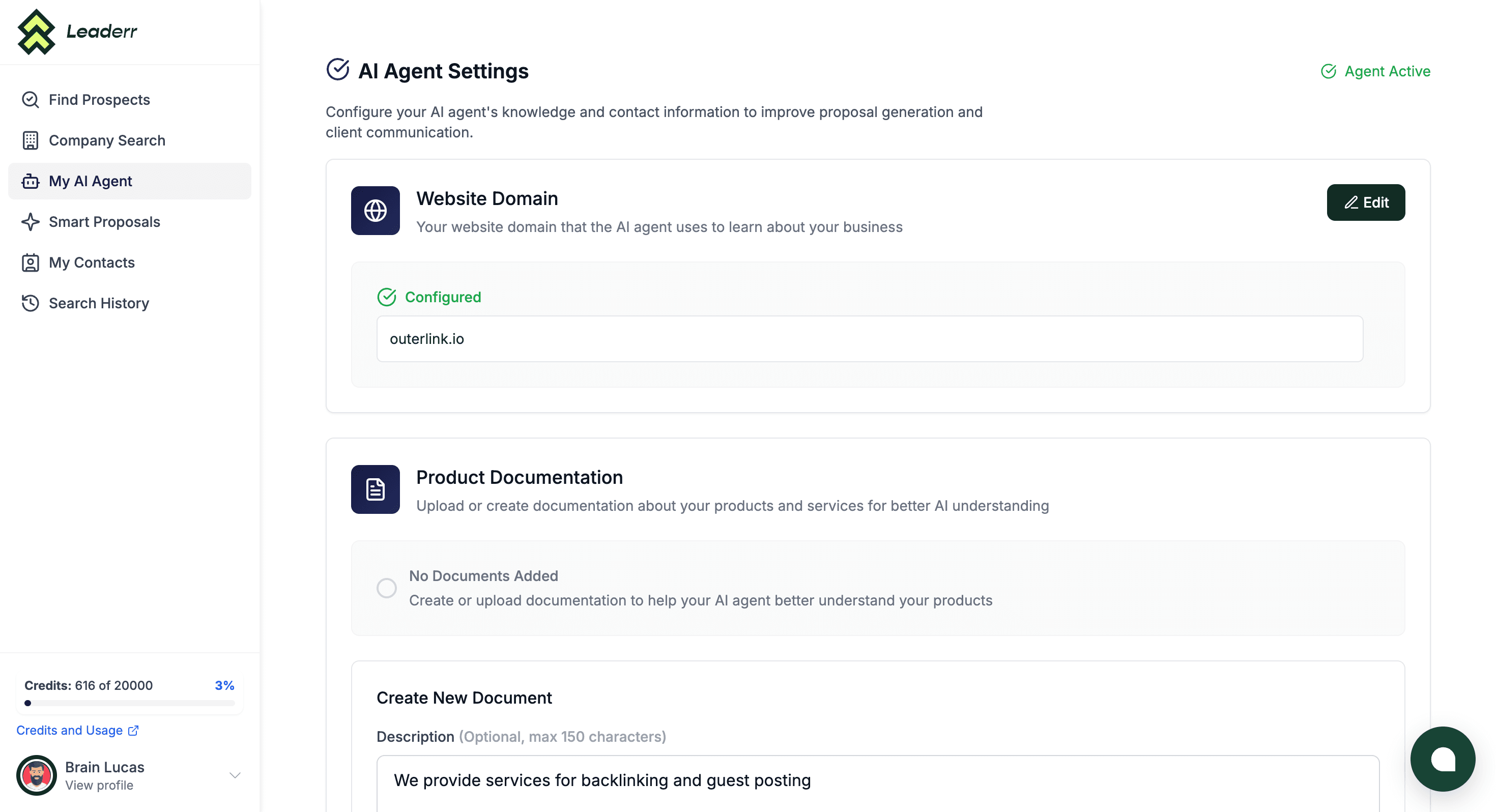Click the Leaderr logo icon

[x=37, y=32]
